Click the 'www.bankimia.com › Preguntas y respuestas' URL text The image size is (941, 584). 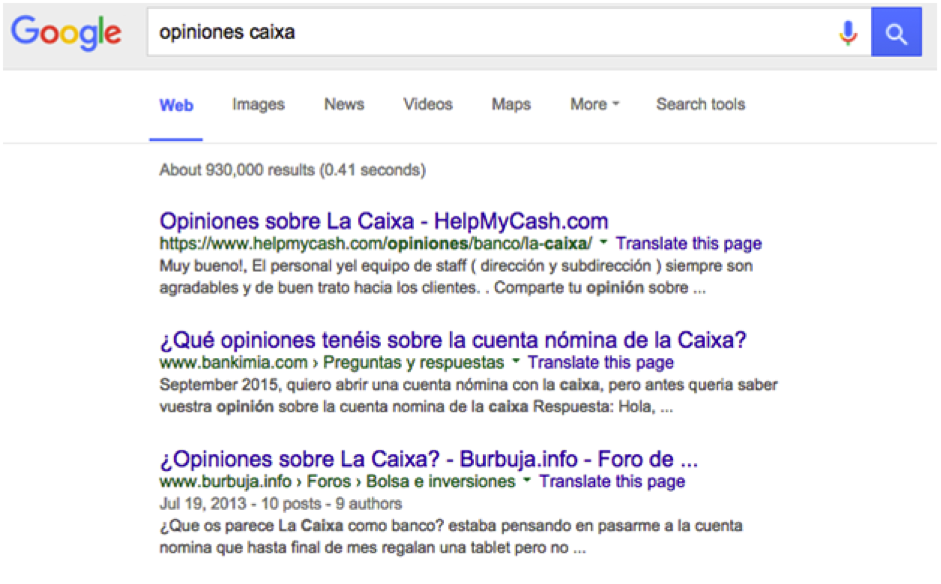[332, 363]
